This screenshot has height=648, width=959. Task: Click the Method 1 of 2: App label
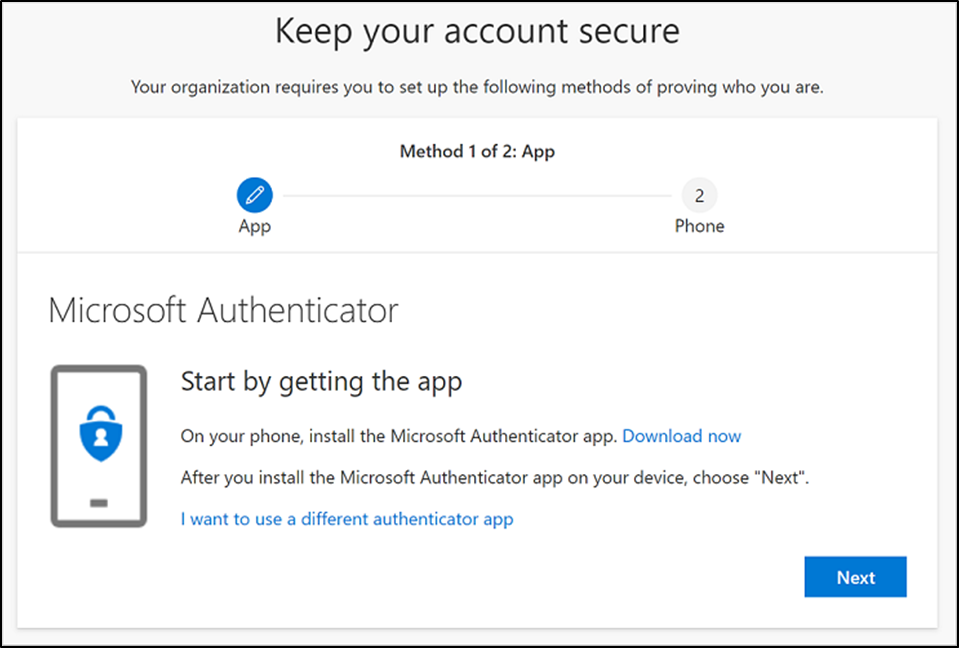point(477,152)
